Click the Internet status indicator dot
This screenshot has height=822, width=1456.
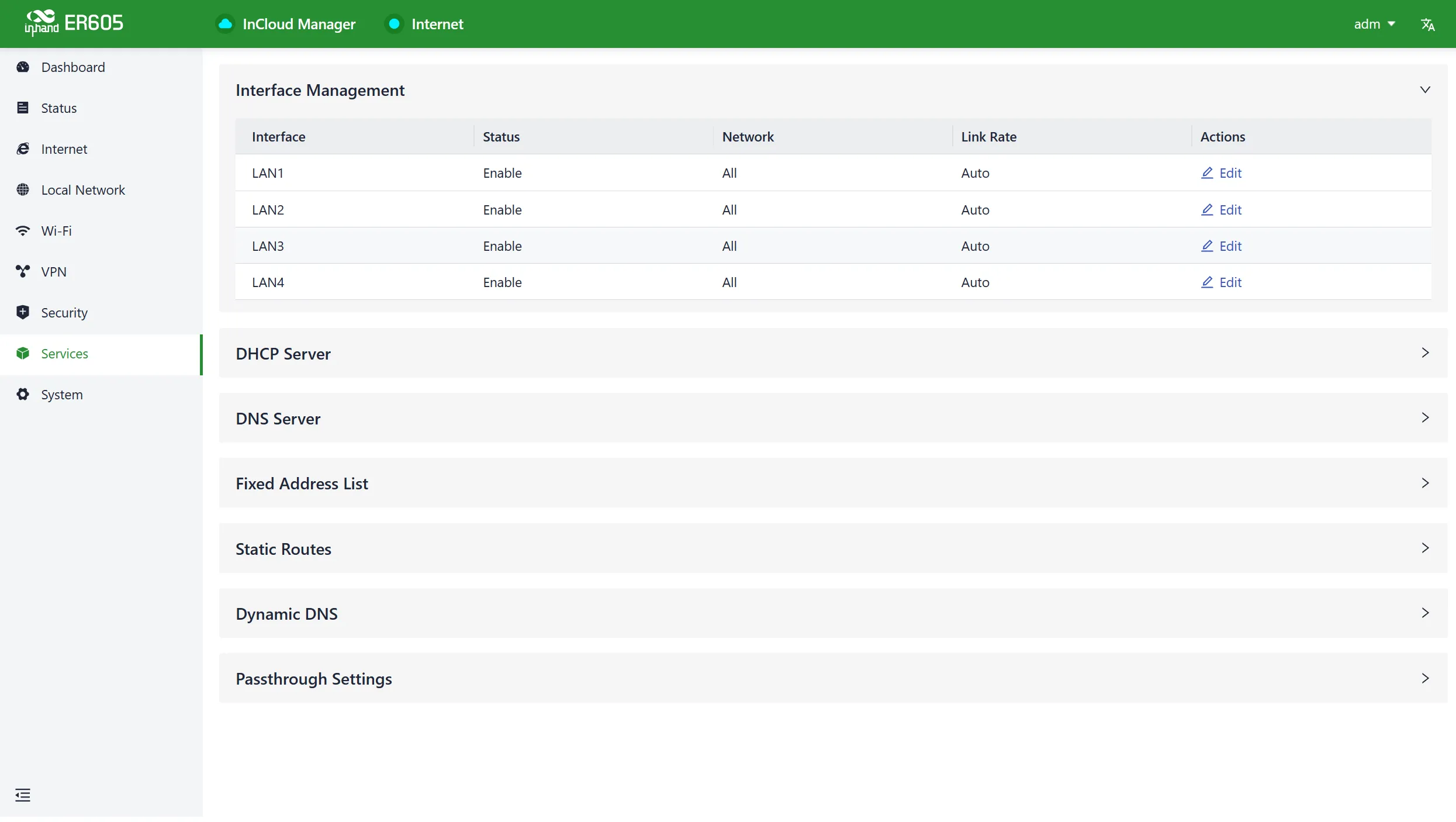395,24
